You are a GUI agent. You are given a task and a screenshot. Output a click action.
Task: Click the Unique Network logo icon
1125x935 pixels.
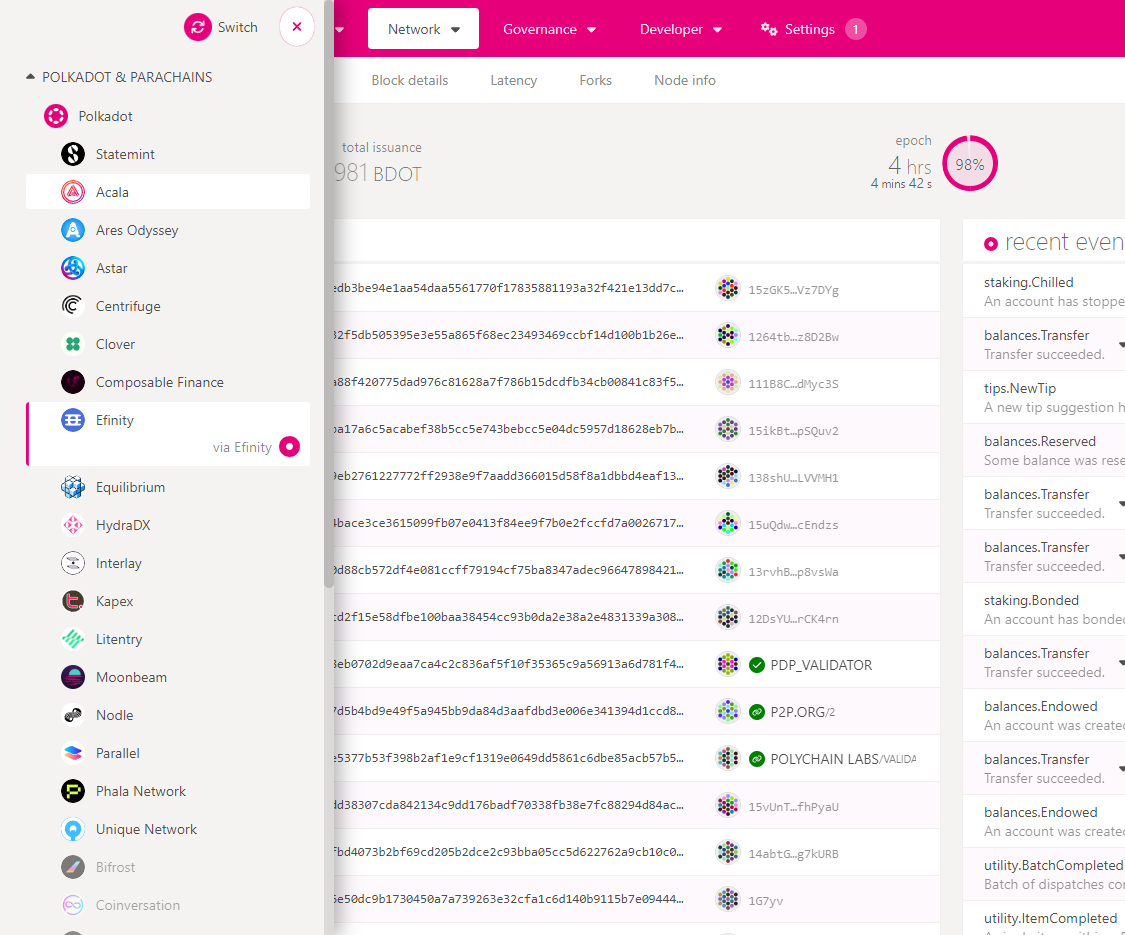72,830
